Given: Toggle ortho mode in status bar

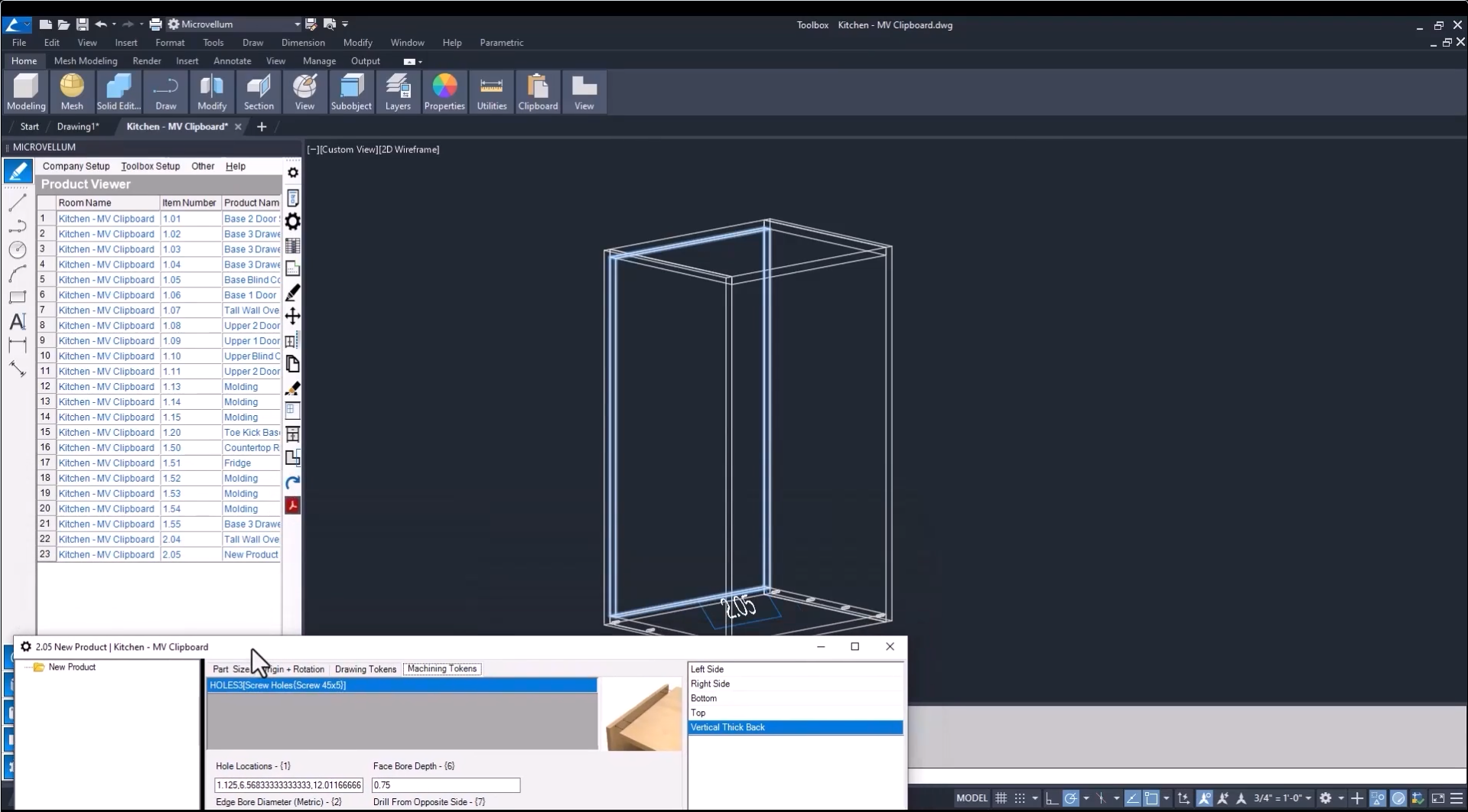Looking at the screenshot, I should pos(1052,798).
